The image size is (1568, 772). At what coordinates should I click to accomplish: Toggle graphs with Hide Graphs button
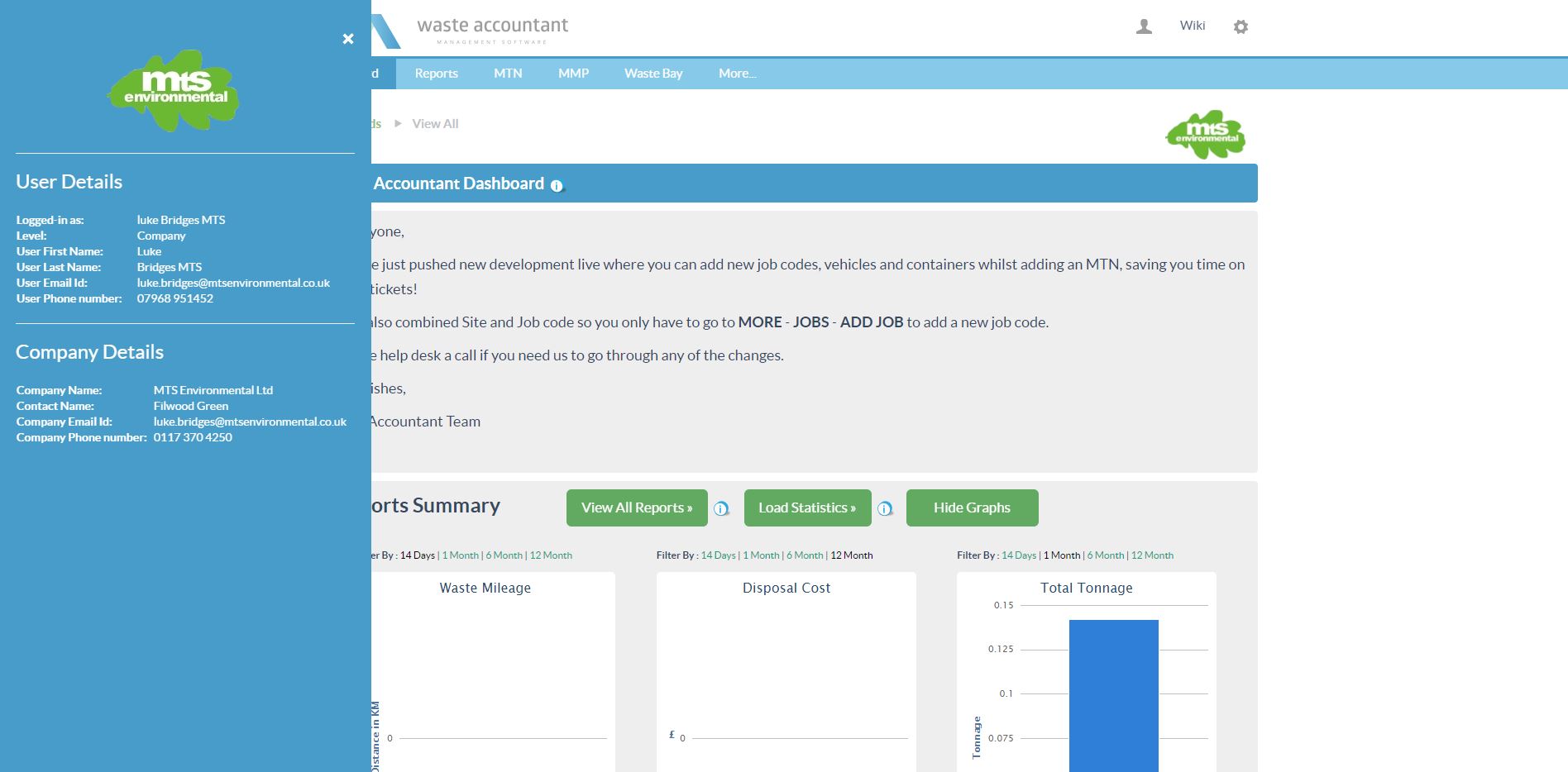coord(972,508)
